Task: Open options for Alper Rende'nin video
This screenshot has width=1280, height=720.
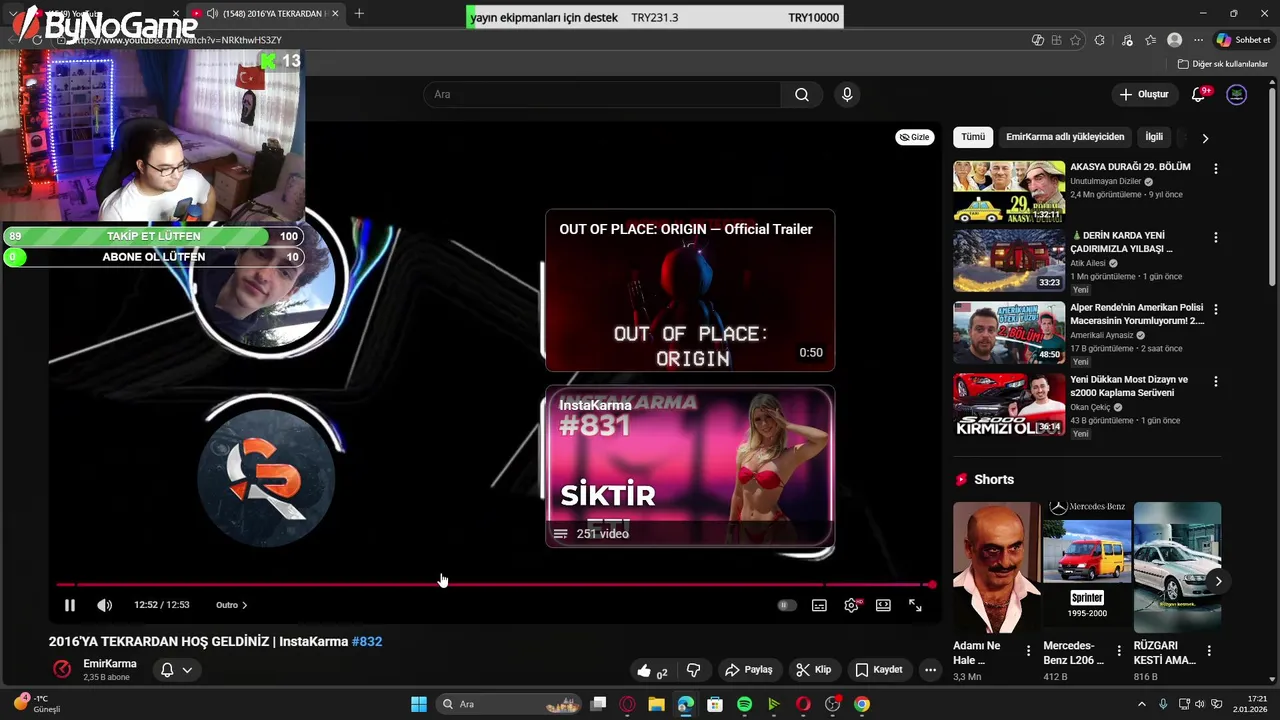Action: point(1216,310)
